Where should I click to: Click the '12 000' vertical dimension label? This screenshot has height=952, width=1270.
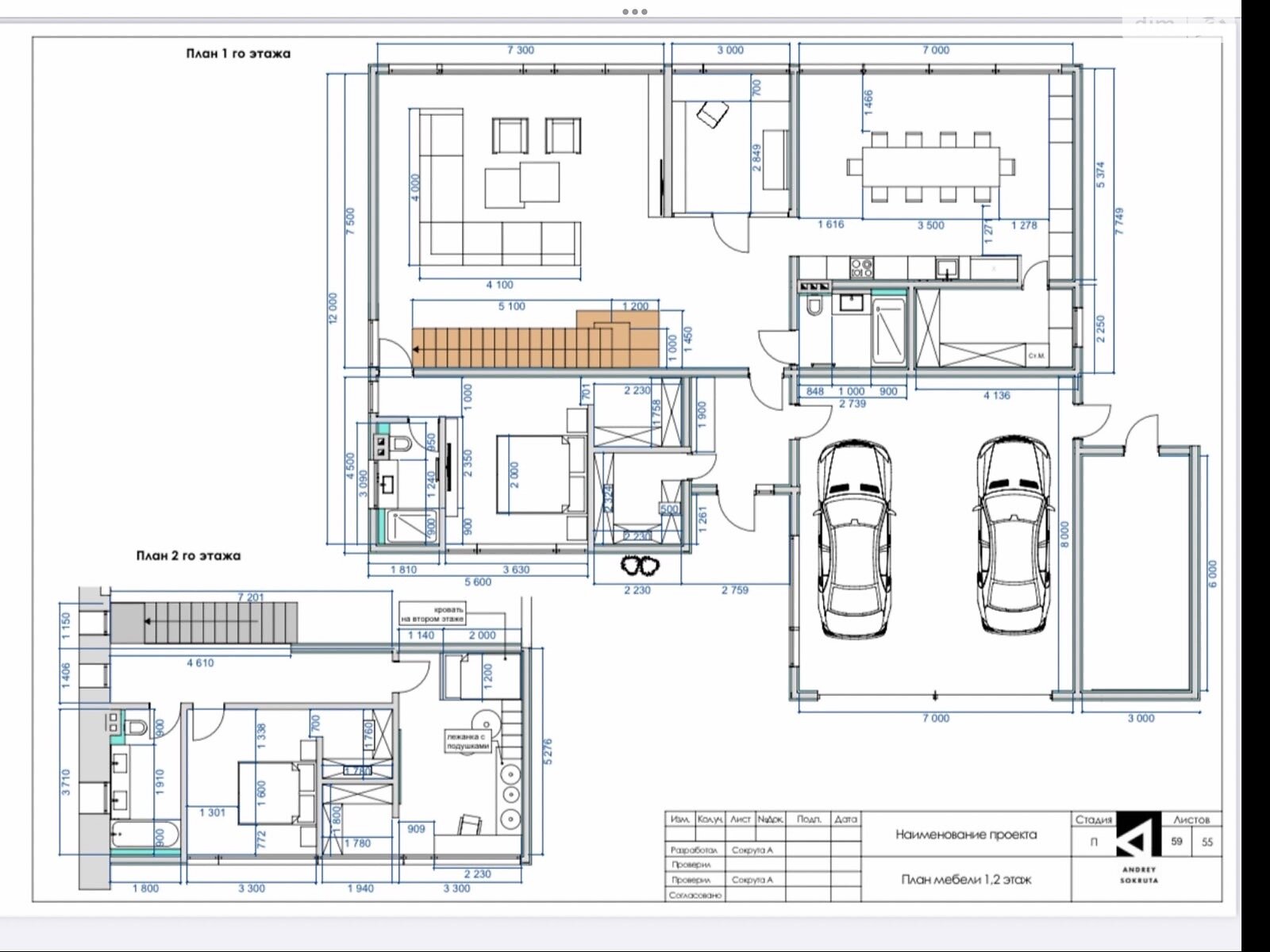click(x=333, y=309)
